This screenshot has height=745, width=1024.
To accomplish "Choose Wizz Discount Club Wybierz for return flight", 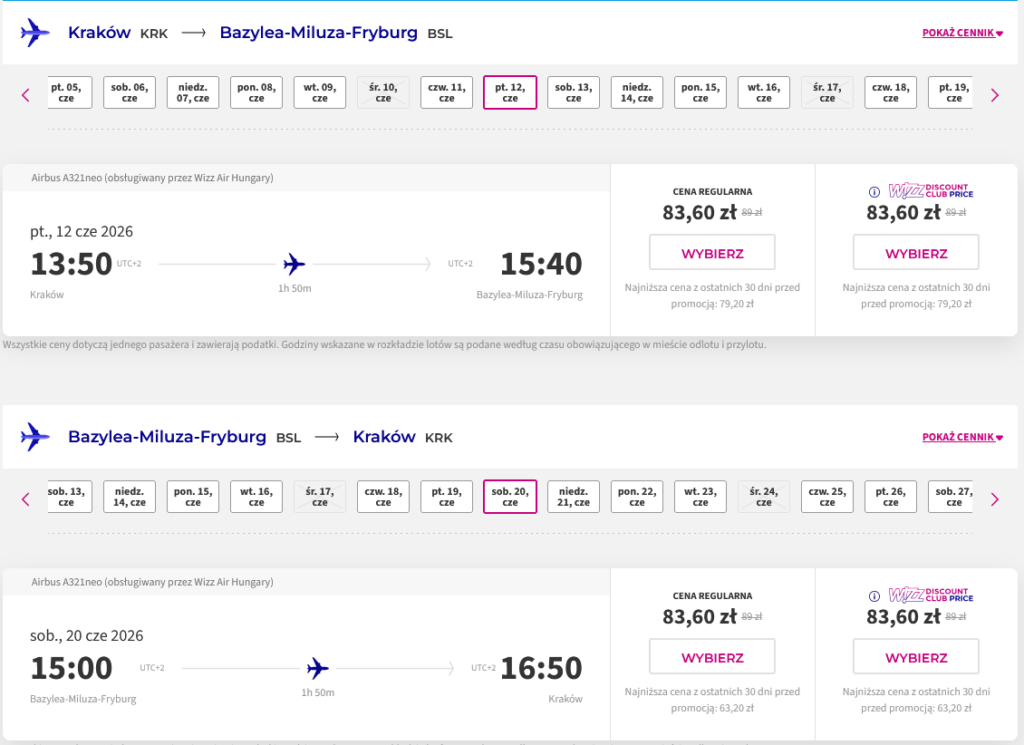I will click(915, 657).
